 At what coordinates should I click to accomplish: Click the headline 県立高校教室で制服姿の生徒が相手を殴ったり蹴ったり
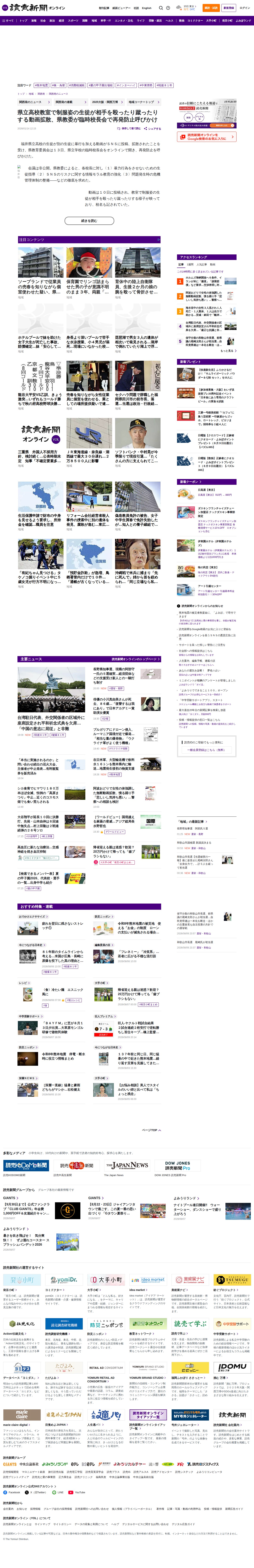pos(88,116)
